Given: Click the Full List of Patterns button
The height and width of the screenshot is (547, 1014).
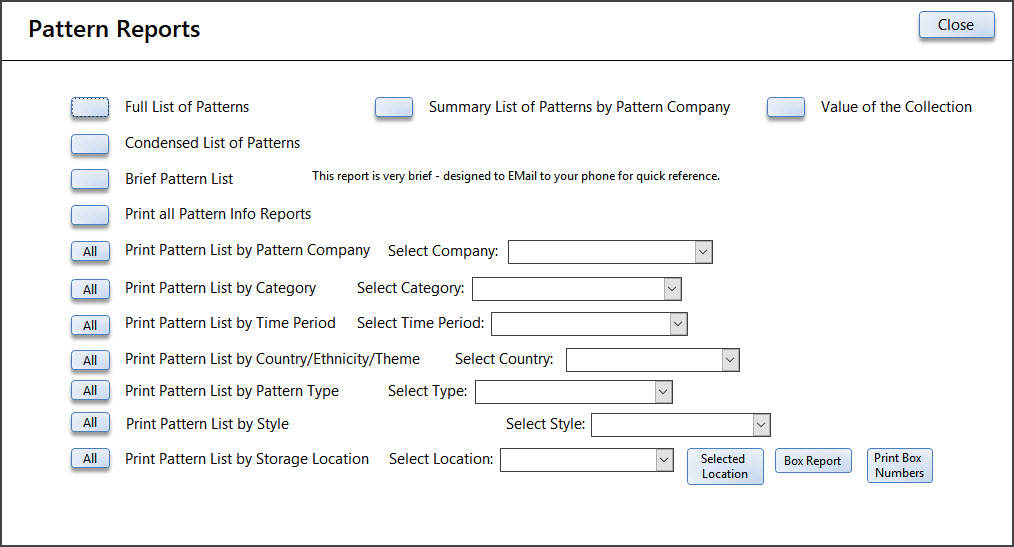Looking at the screenshot, I should 90,107.
